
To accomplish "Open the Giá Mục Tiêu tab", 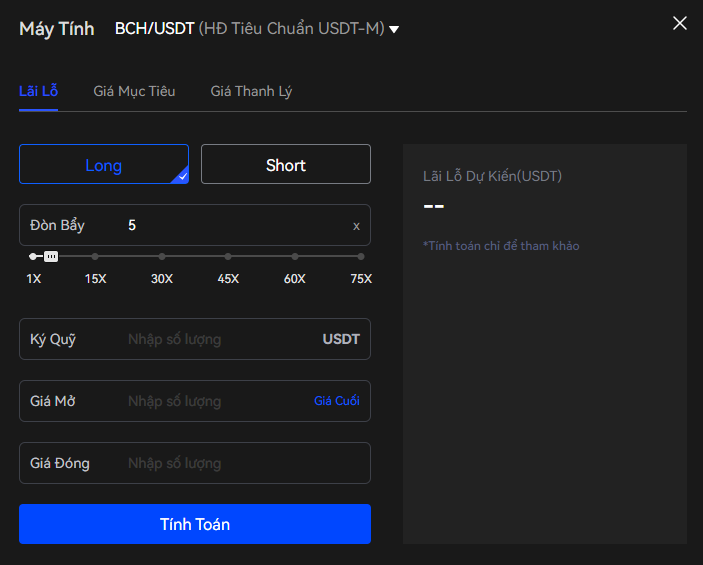I will 134,91.
